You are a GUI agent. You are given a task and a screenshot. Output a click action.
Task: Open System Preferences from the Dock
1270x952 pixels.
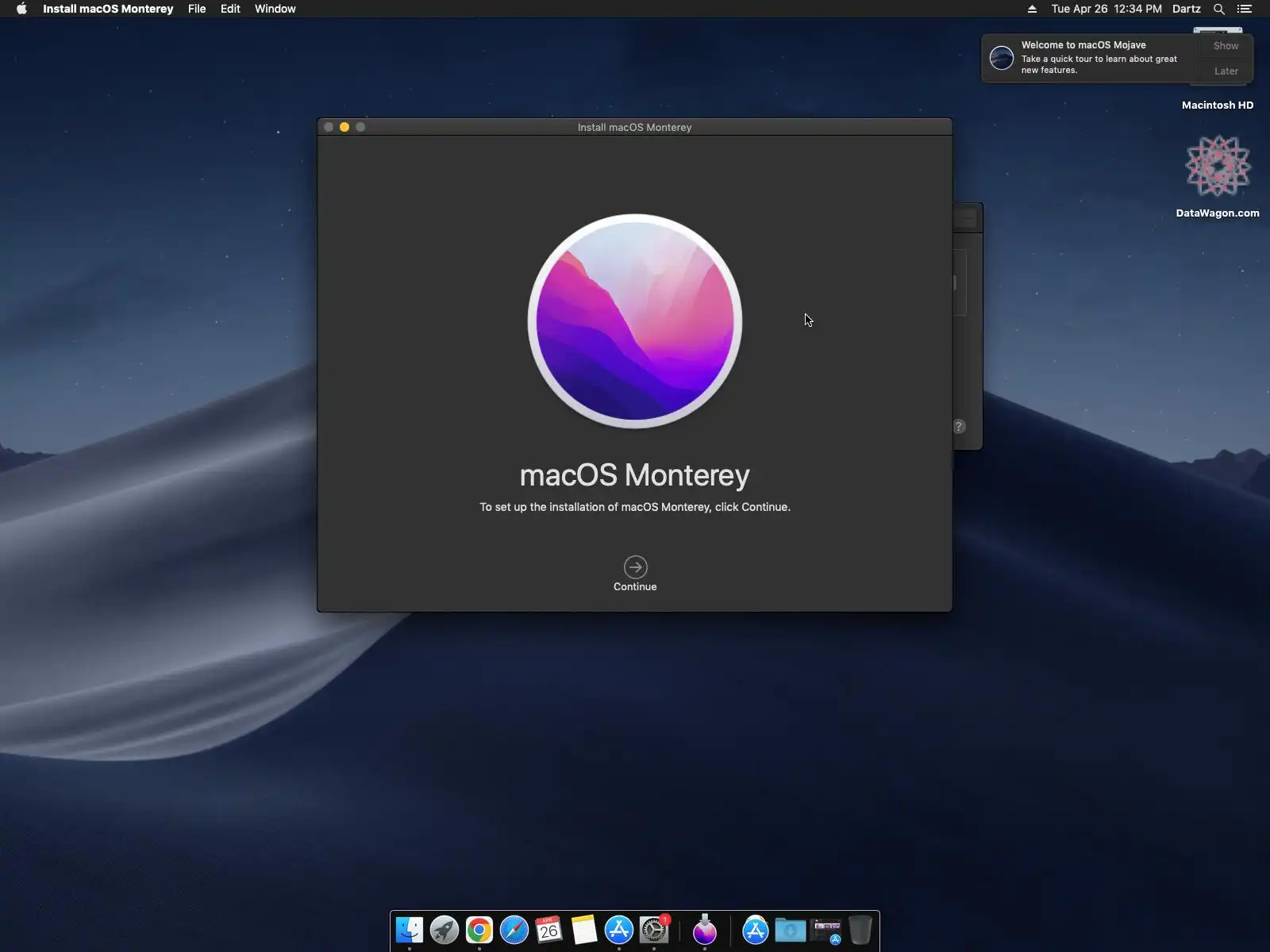pos(654,930)
